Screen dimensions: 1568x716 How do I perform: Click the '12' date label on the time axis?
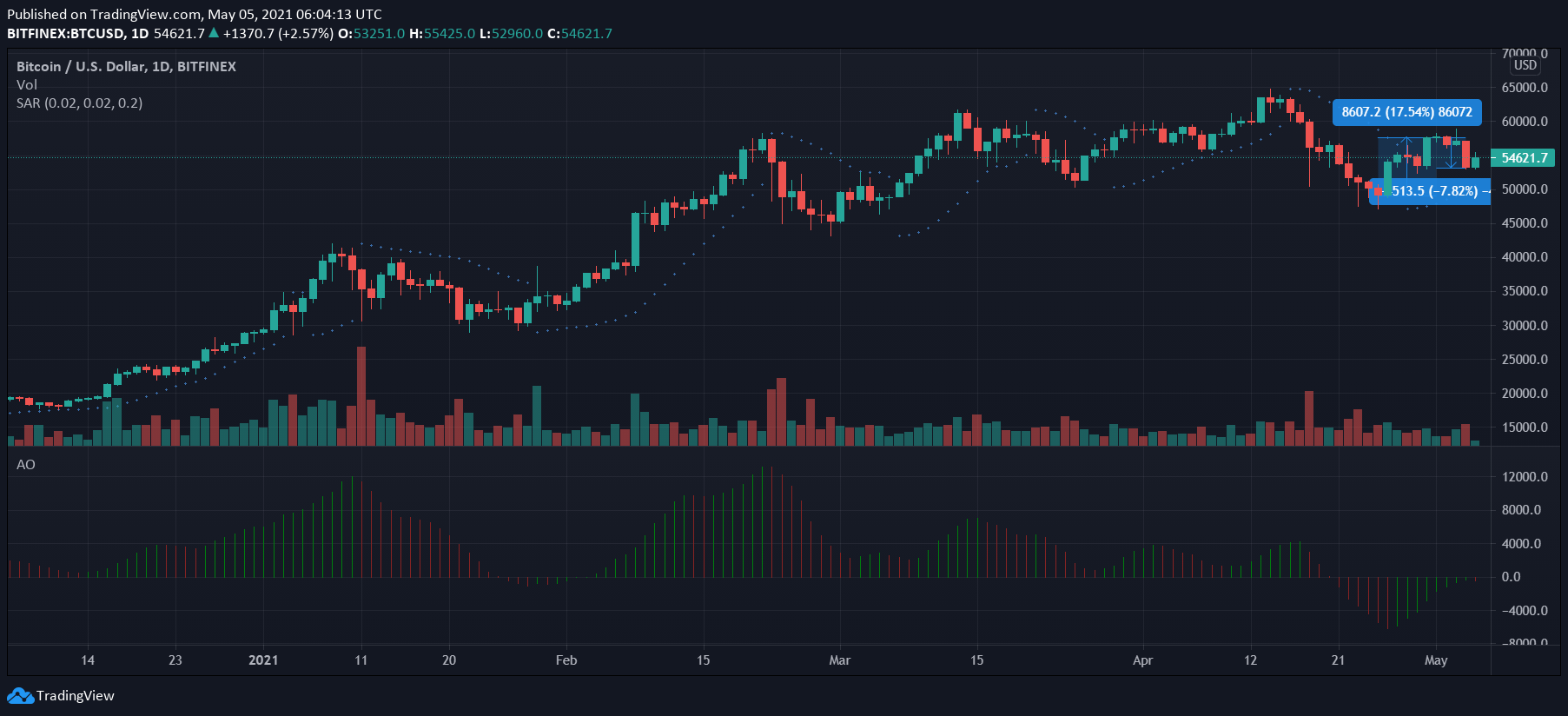click(x=1251, y=660)
